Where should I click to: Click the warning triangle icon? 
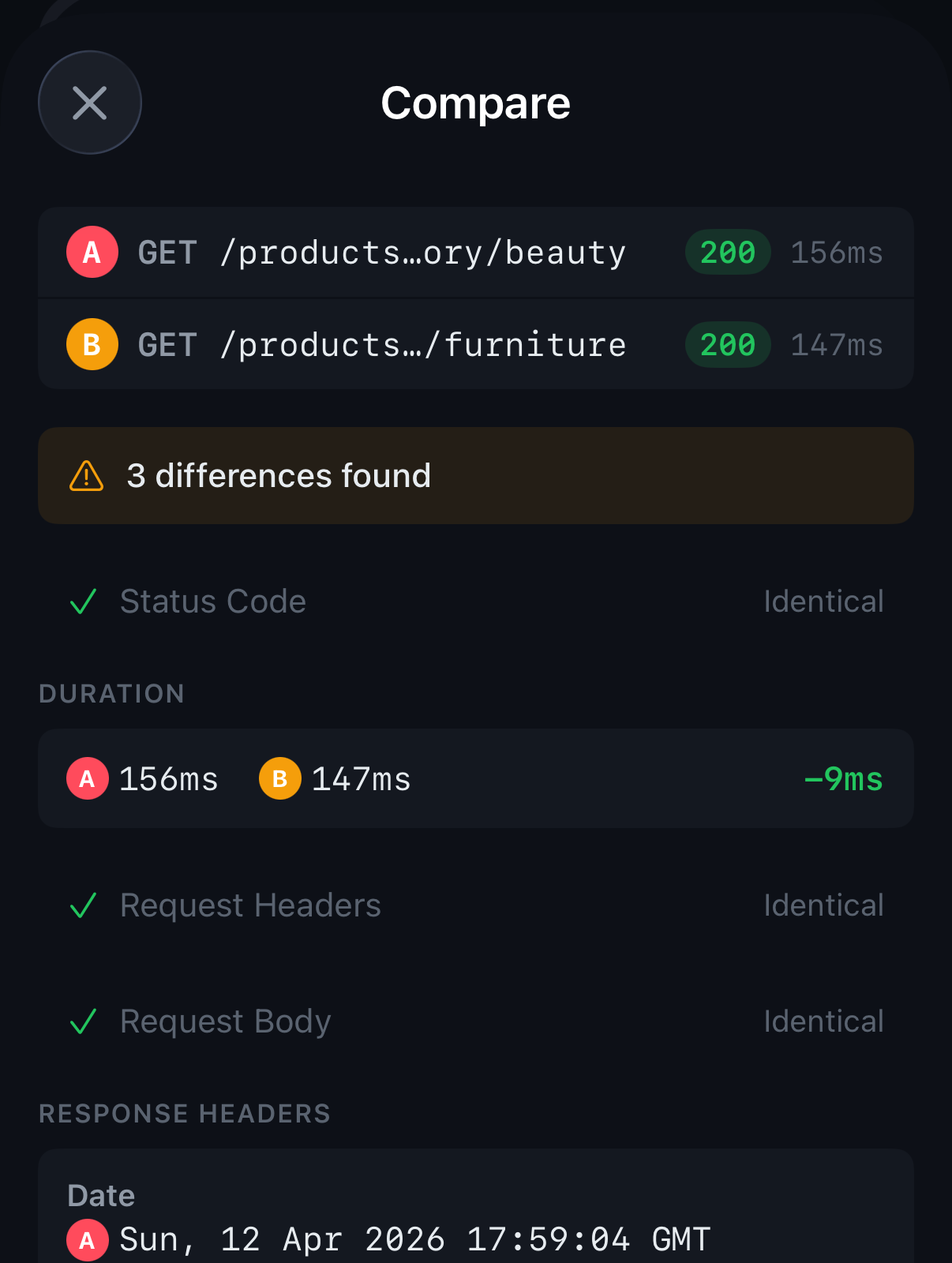(x=87, y=476)
